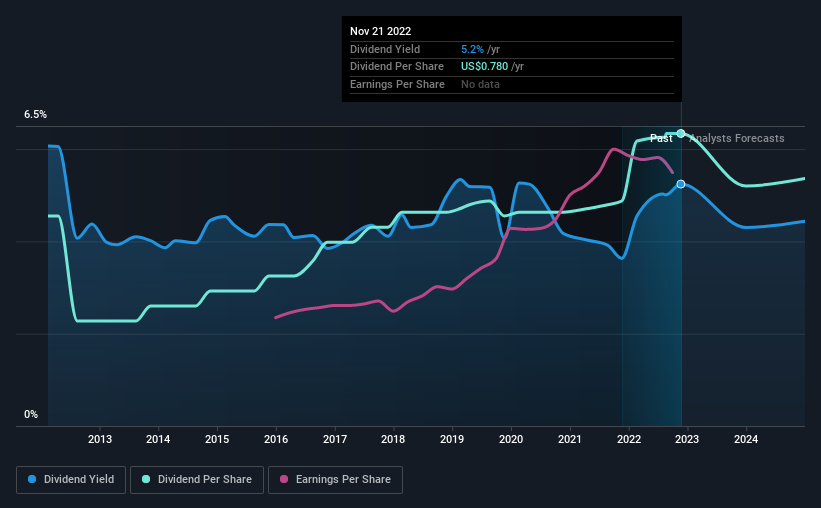Image resolution: width=821 pixels, height=508 pixels.
Task: Toggle the Dividend Per Share legend series
Action: pos(197,480)
